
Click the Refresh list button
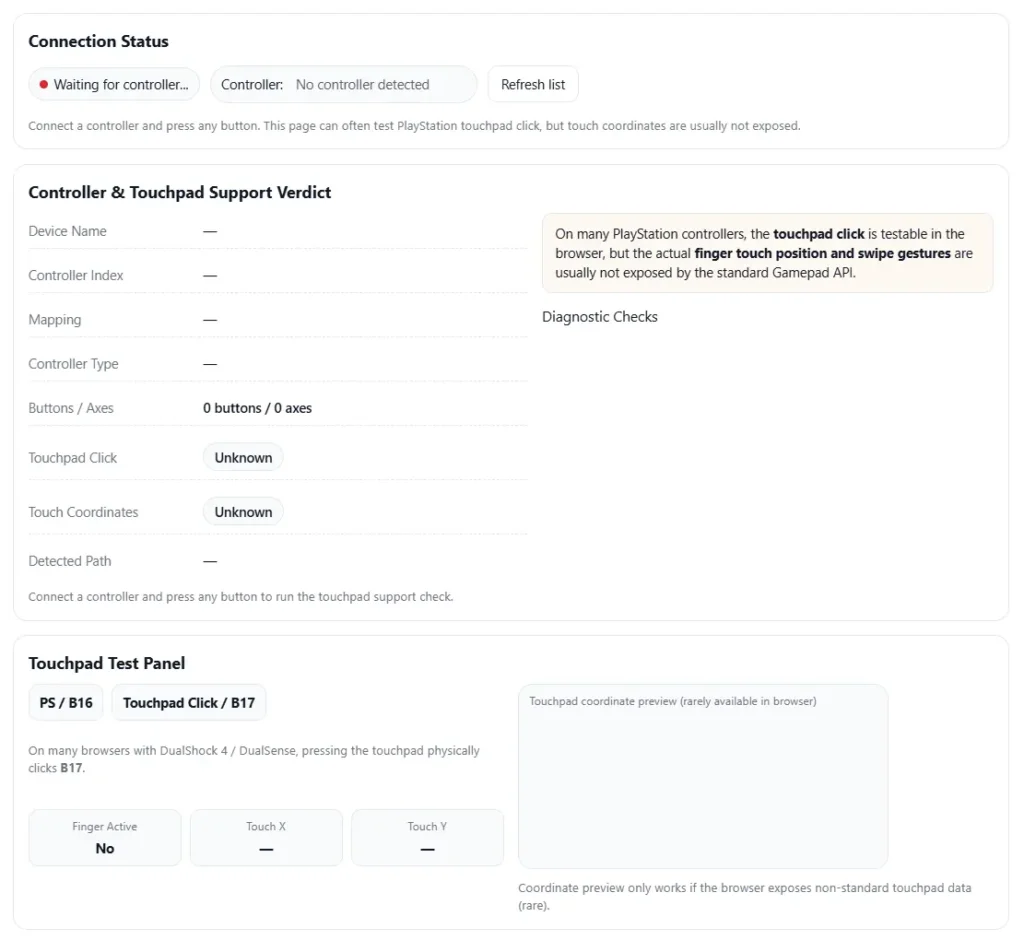coord(533,85)
